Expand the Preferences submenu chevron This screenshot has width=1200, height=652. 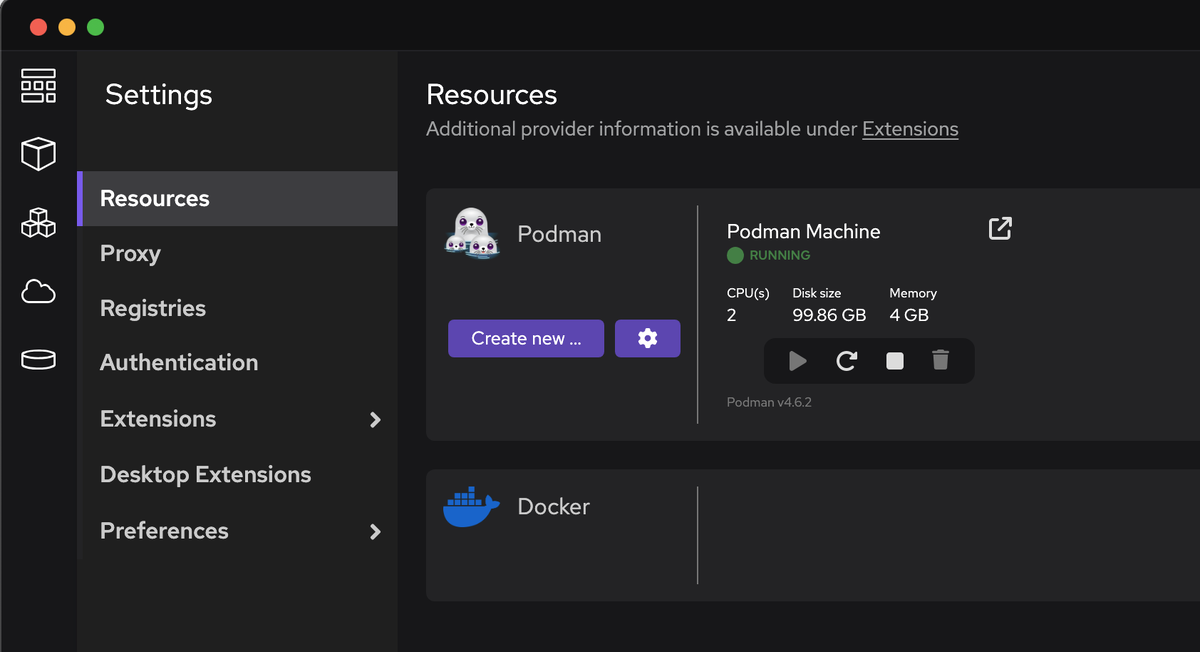coord(375,532)
